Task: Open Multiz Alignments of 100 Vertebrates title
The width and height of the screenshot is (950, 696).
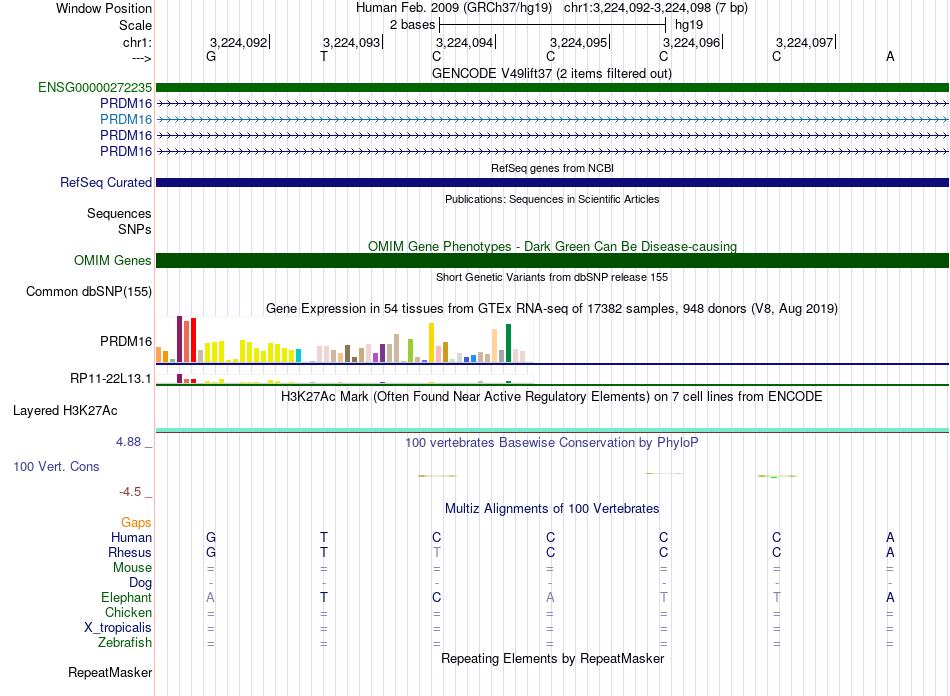Action: (x=552, y=509)
